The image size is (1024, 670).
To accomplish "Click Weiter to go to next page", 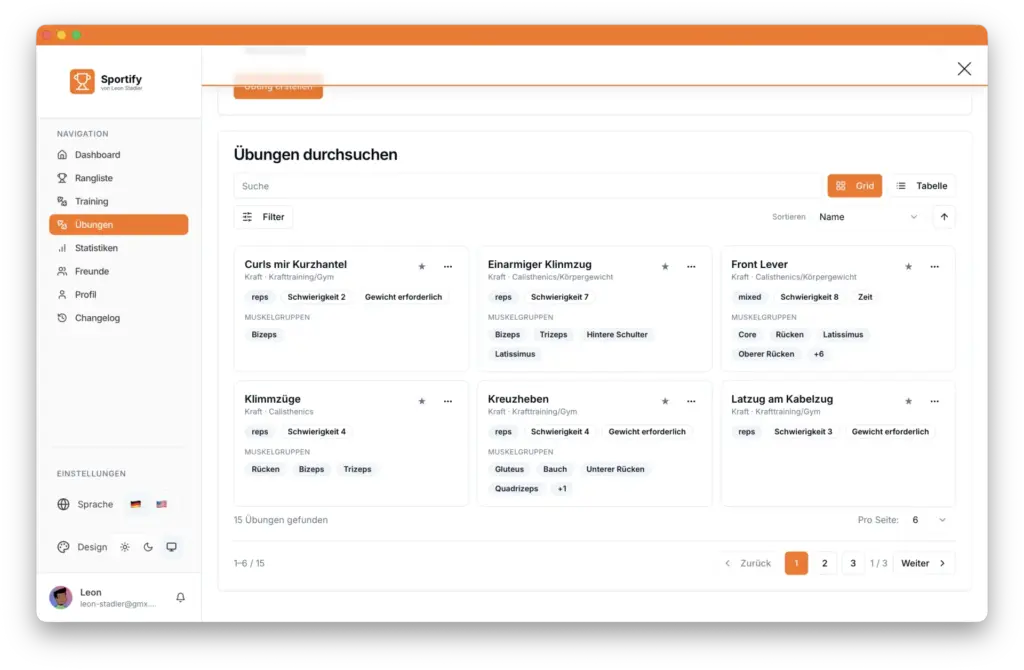I will click(924, 563).
